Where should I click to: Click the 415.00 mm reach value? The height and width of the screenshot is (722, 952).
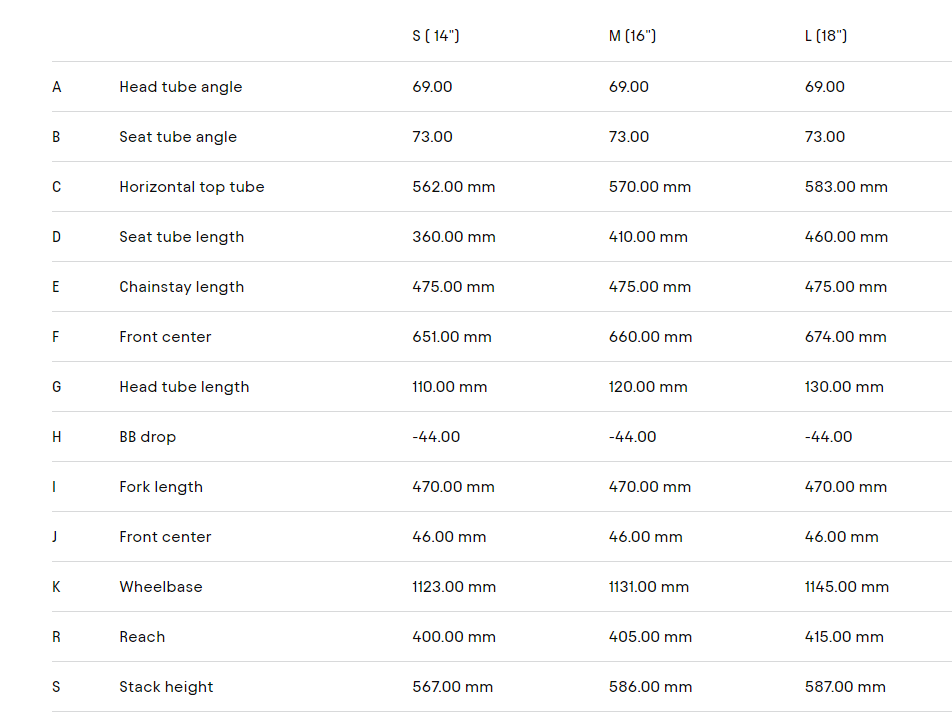point(844,637)
